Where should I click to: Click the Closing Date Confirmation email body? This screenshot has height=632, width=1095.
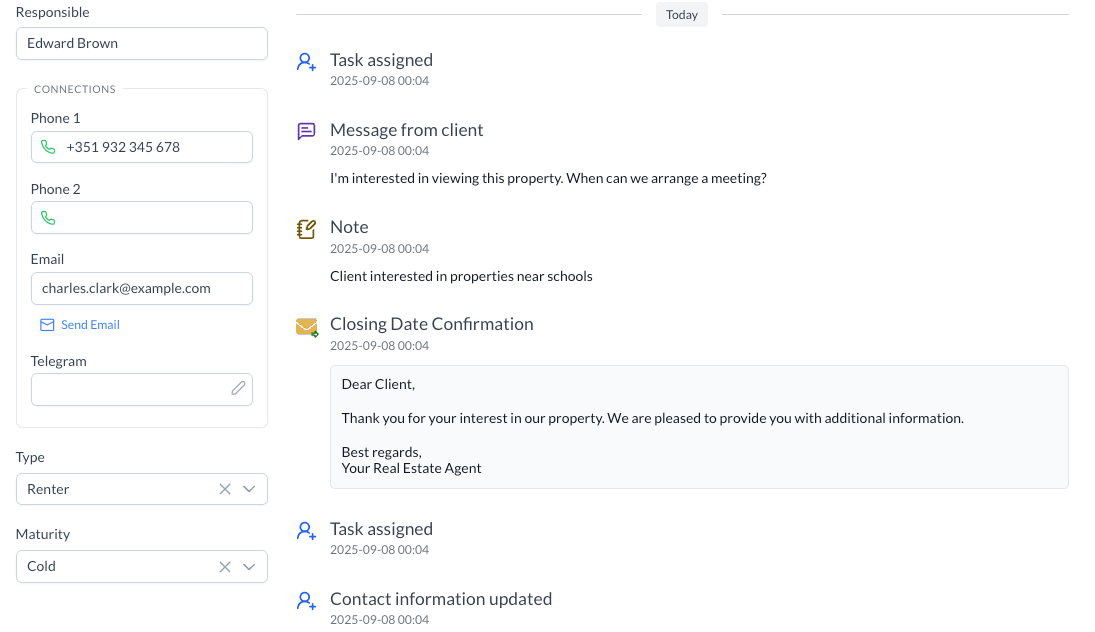click(700, 427)
